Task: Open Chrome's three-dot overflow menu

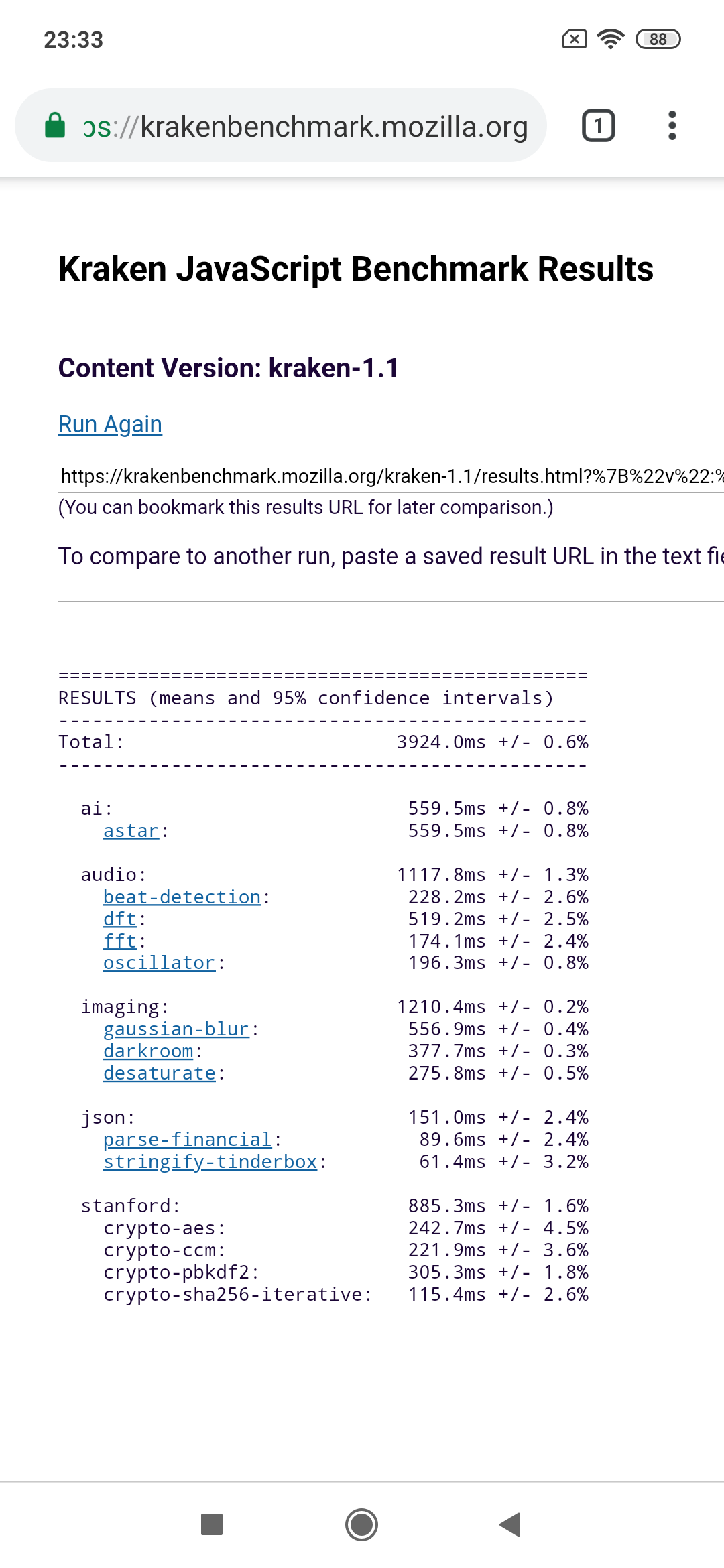Action: coord(672,126)
